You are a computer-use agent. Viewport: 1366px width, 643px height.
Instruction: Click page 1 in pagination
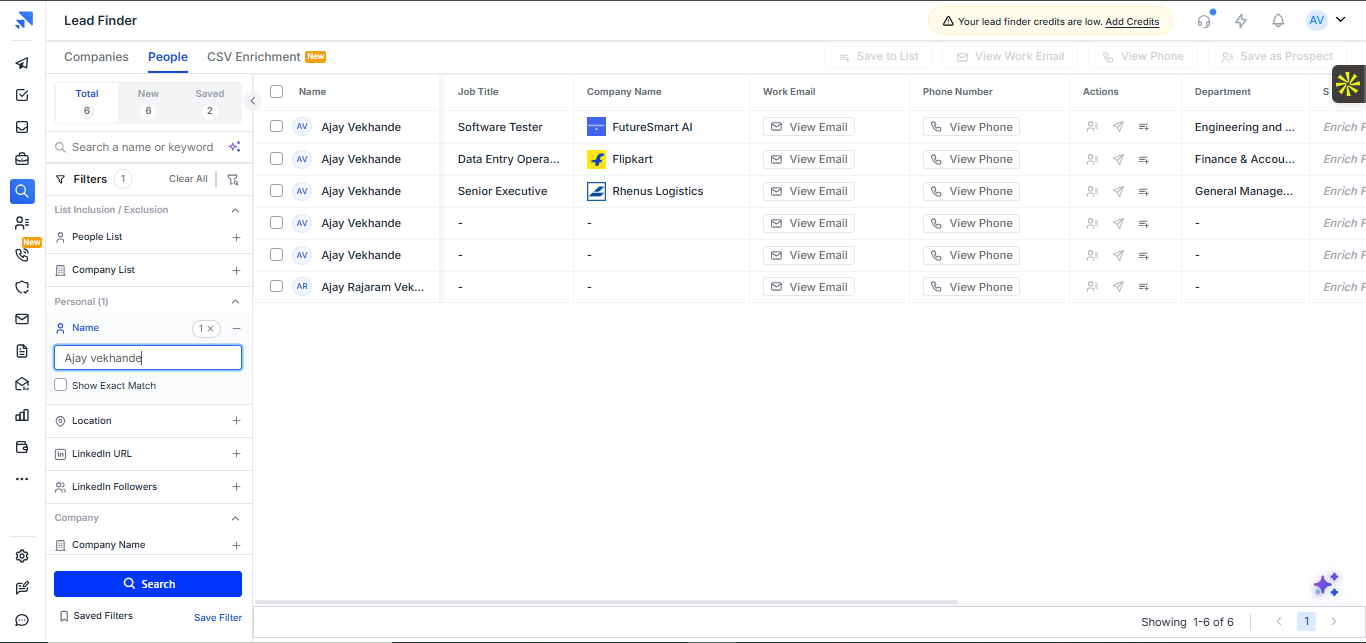coord(1306,622)
